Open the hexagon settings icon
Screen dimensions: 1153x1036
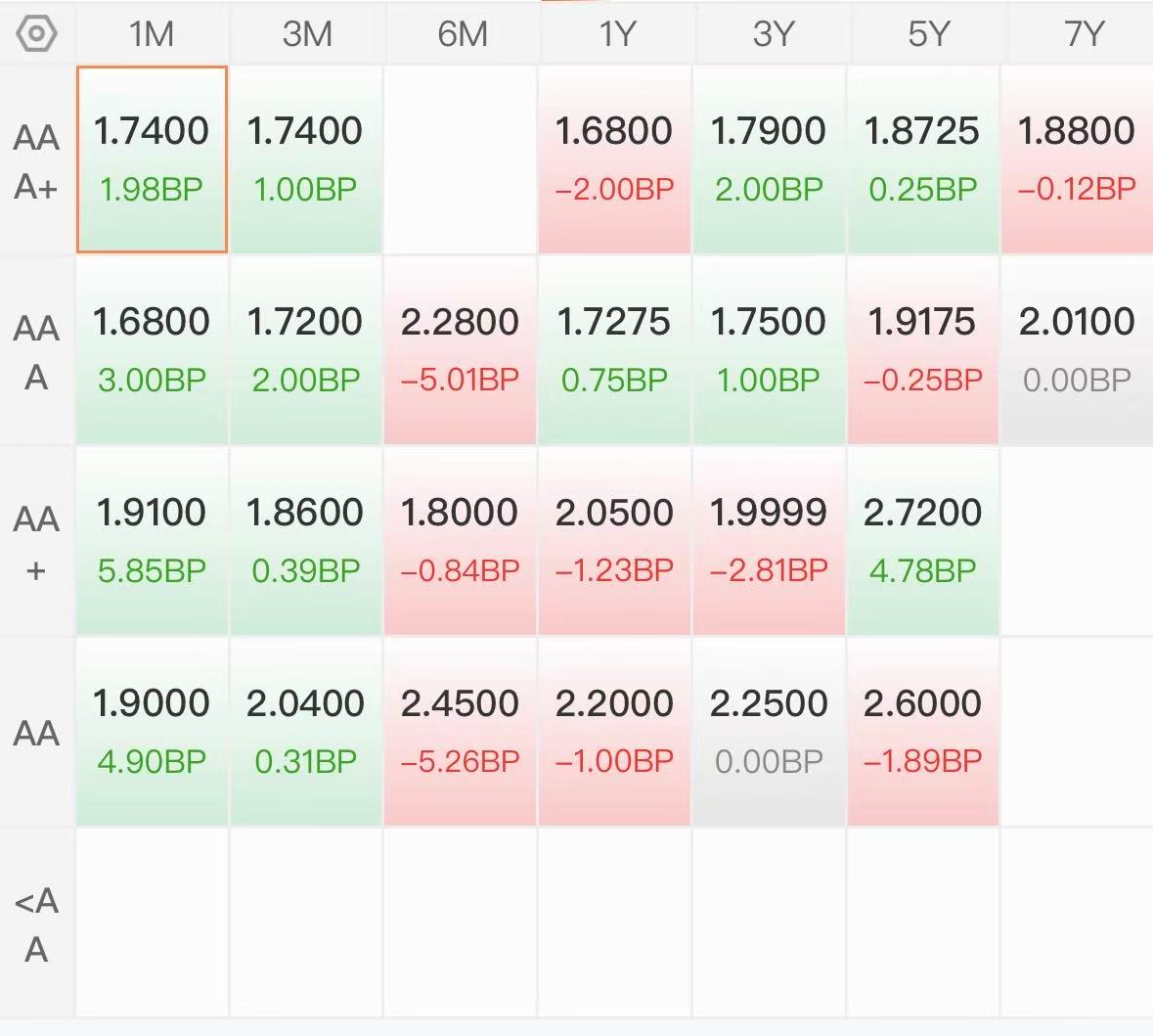[36, 33]
